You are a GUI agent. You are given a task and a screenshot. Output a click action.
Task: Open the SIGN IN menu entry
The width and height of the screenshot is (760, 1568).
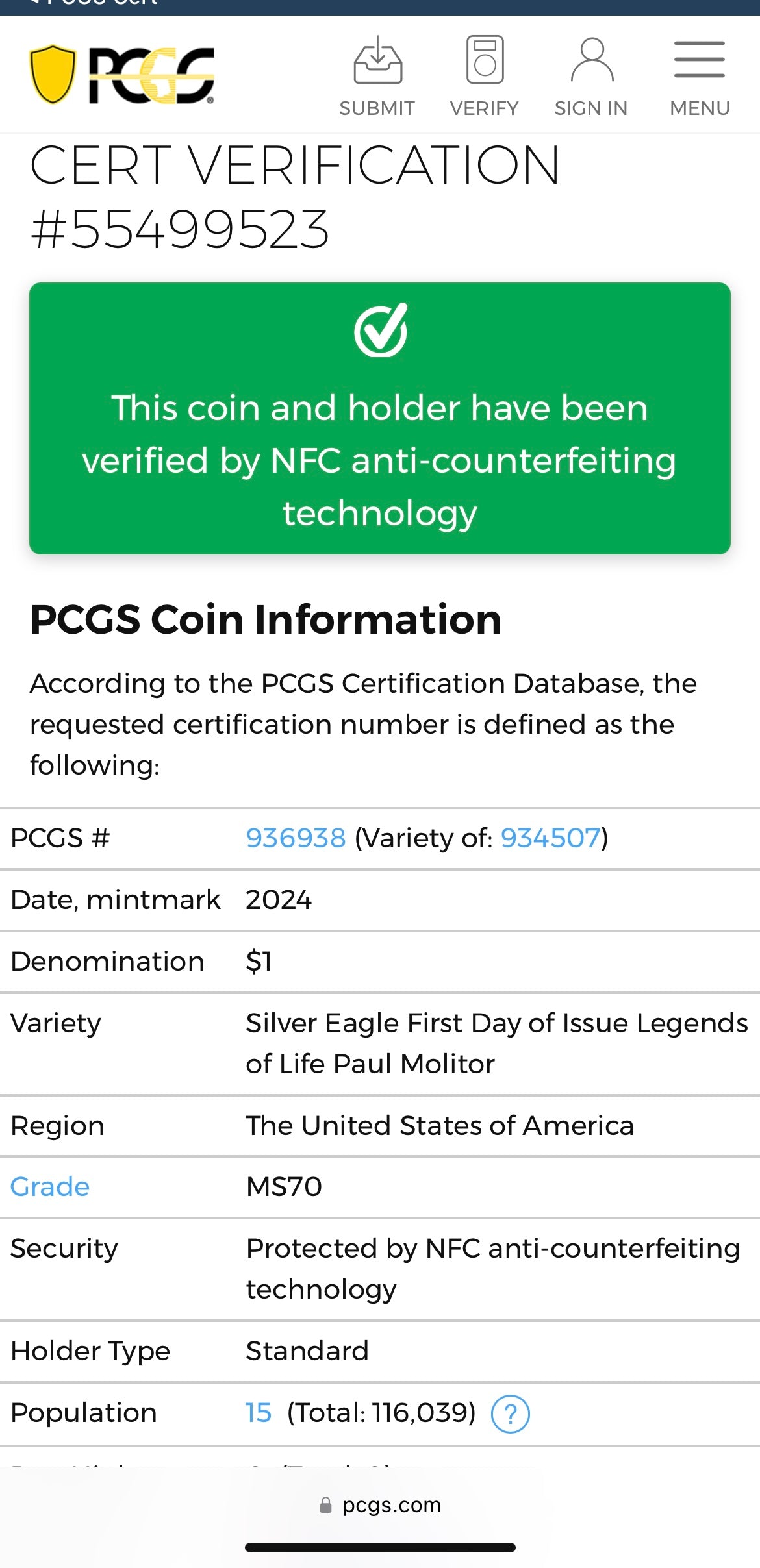pyautogui.click(x=590, y=107)
